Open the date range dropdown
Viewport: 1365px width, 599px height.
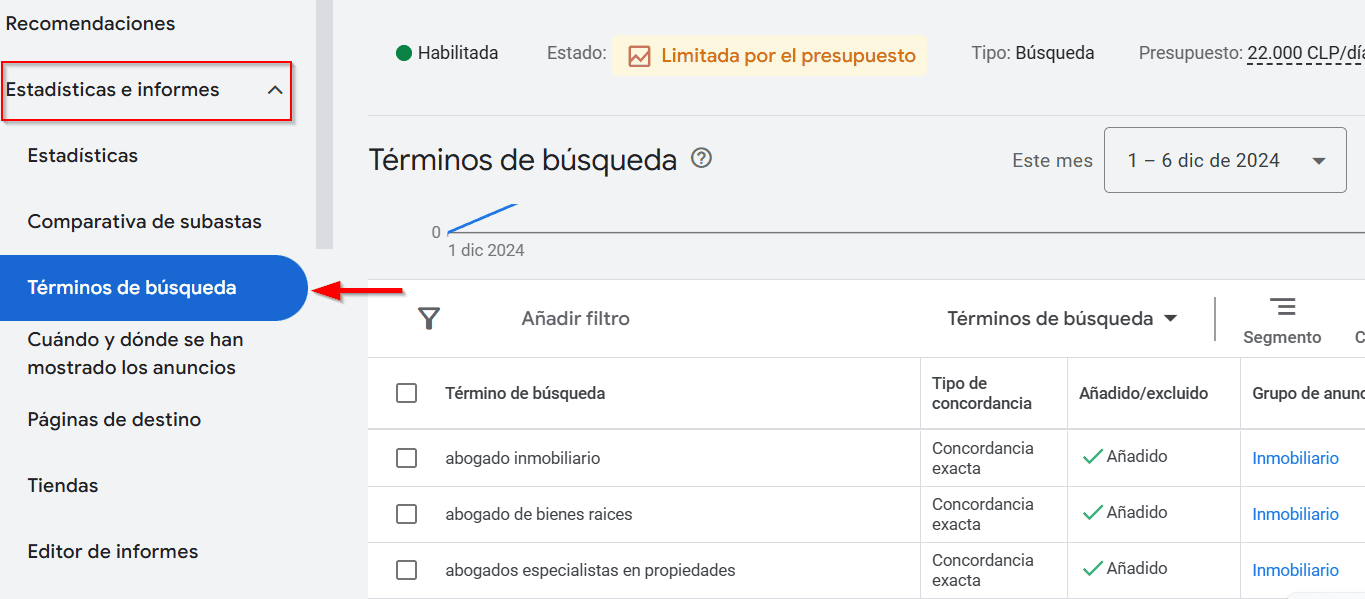(x=1225, y=160)
